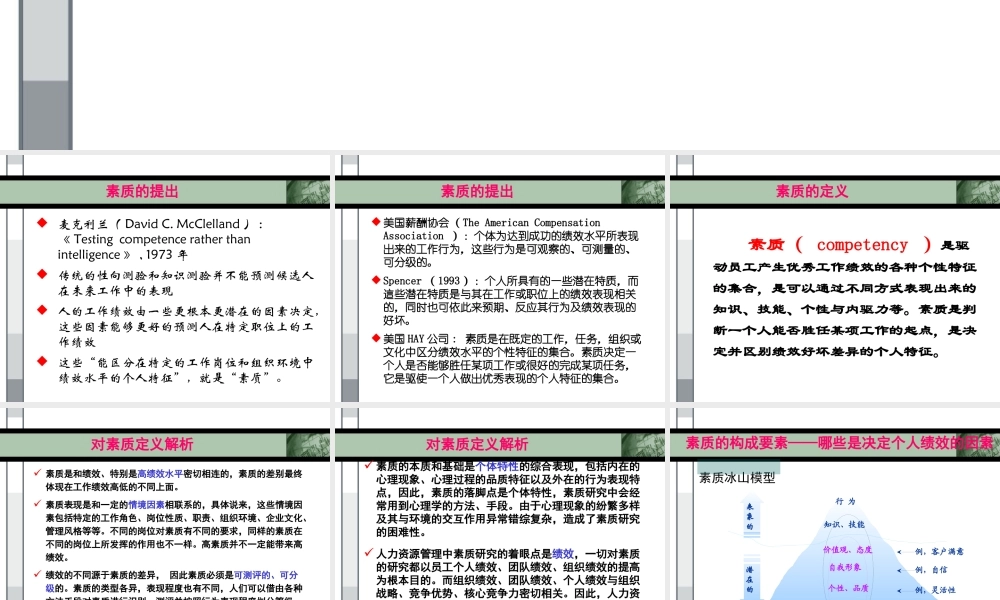Click bullet starting 美国 HAY 公司
1000x600 pixels.
click(x=511, y=358)
